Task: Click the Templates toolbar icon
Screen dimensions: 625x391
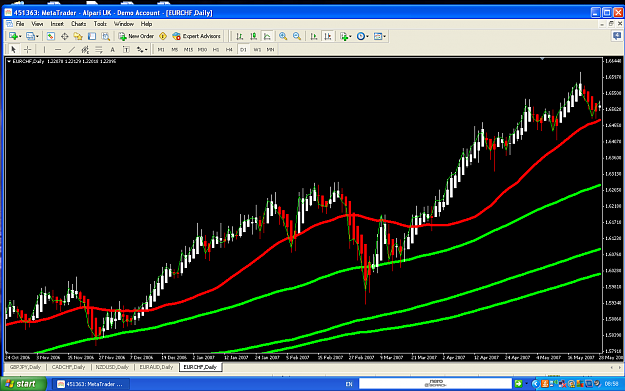Action: tap(378, 36)
